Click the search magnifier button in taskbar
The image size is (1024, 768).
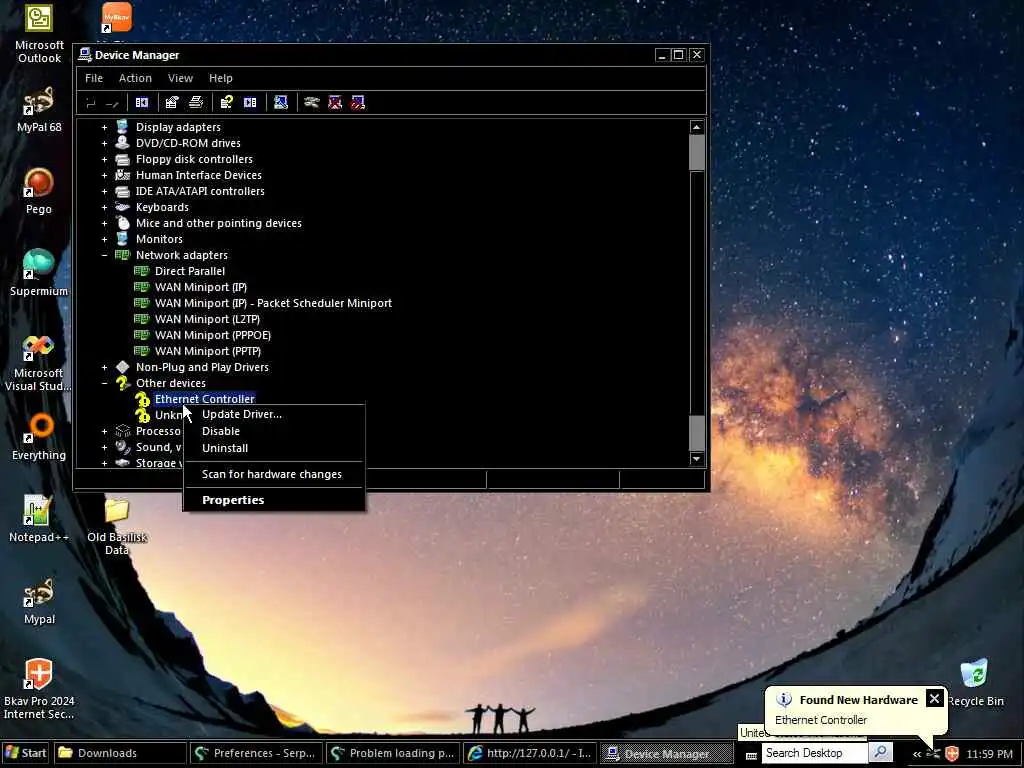click(881, 752)
